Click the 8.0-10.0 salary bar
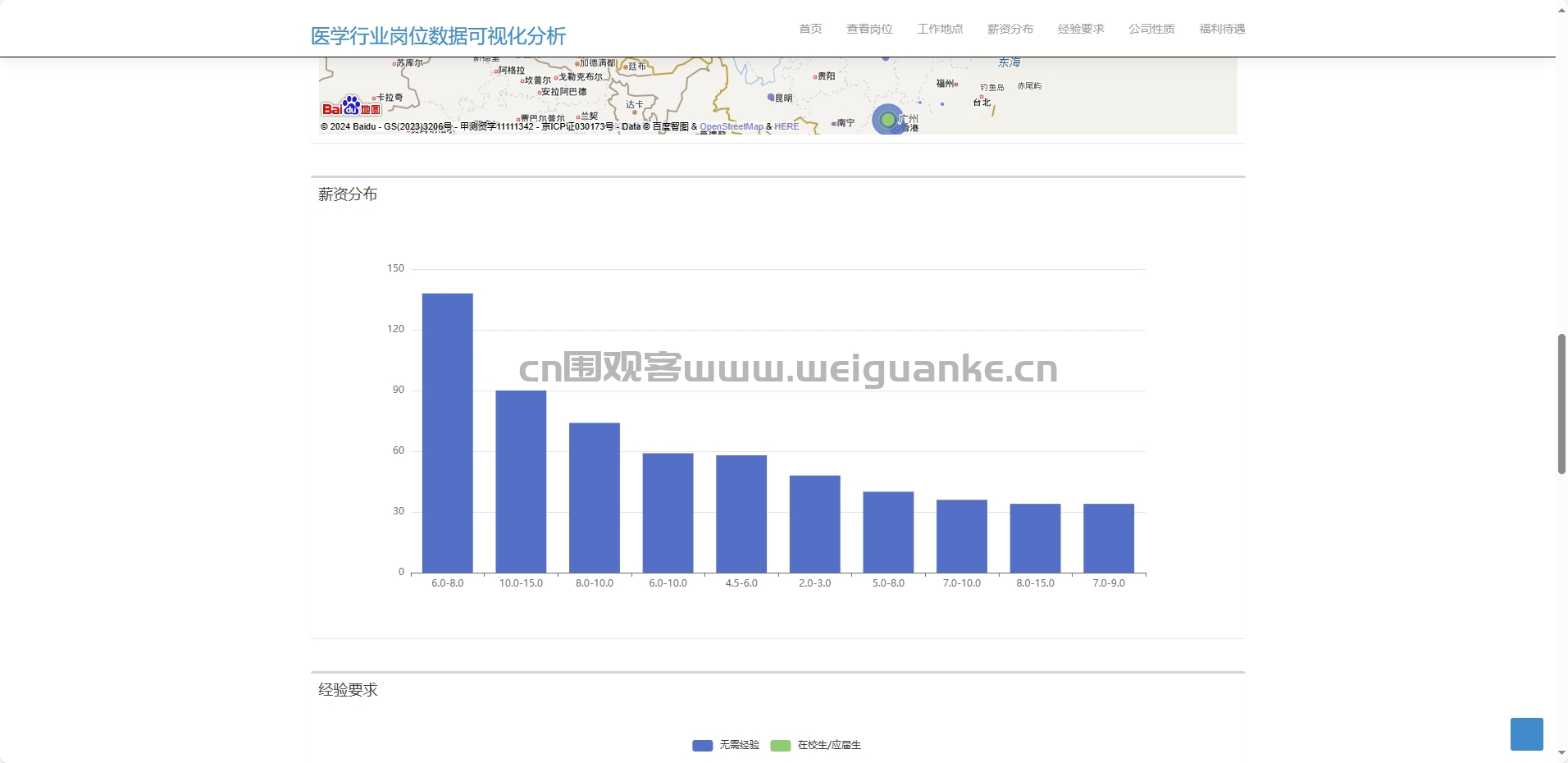1568x763 pixels. pyautogui.click(x=595, y=498)
